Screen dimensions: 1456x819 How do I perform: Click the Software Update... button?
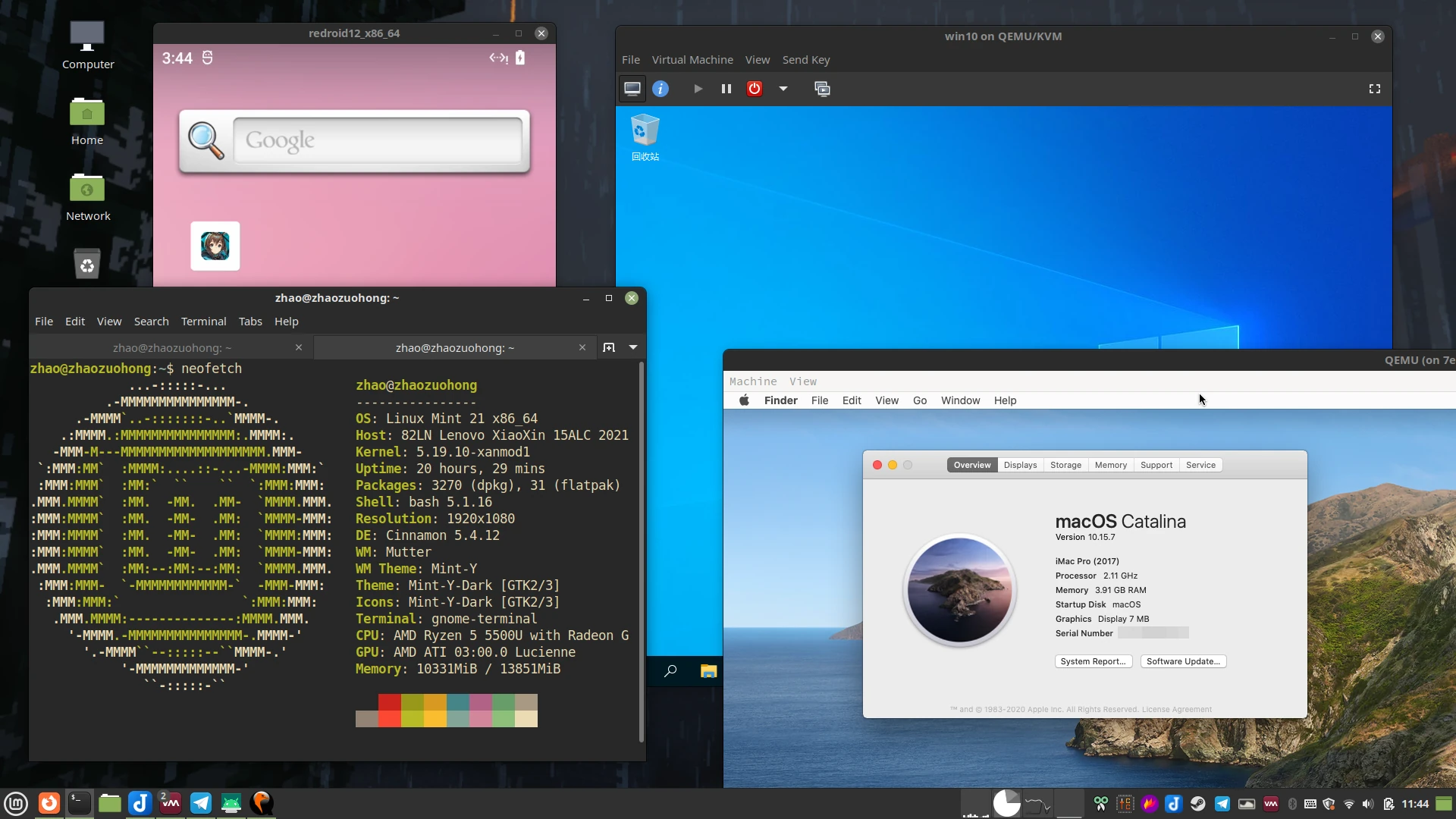[x=1183, y=661]
